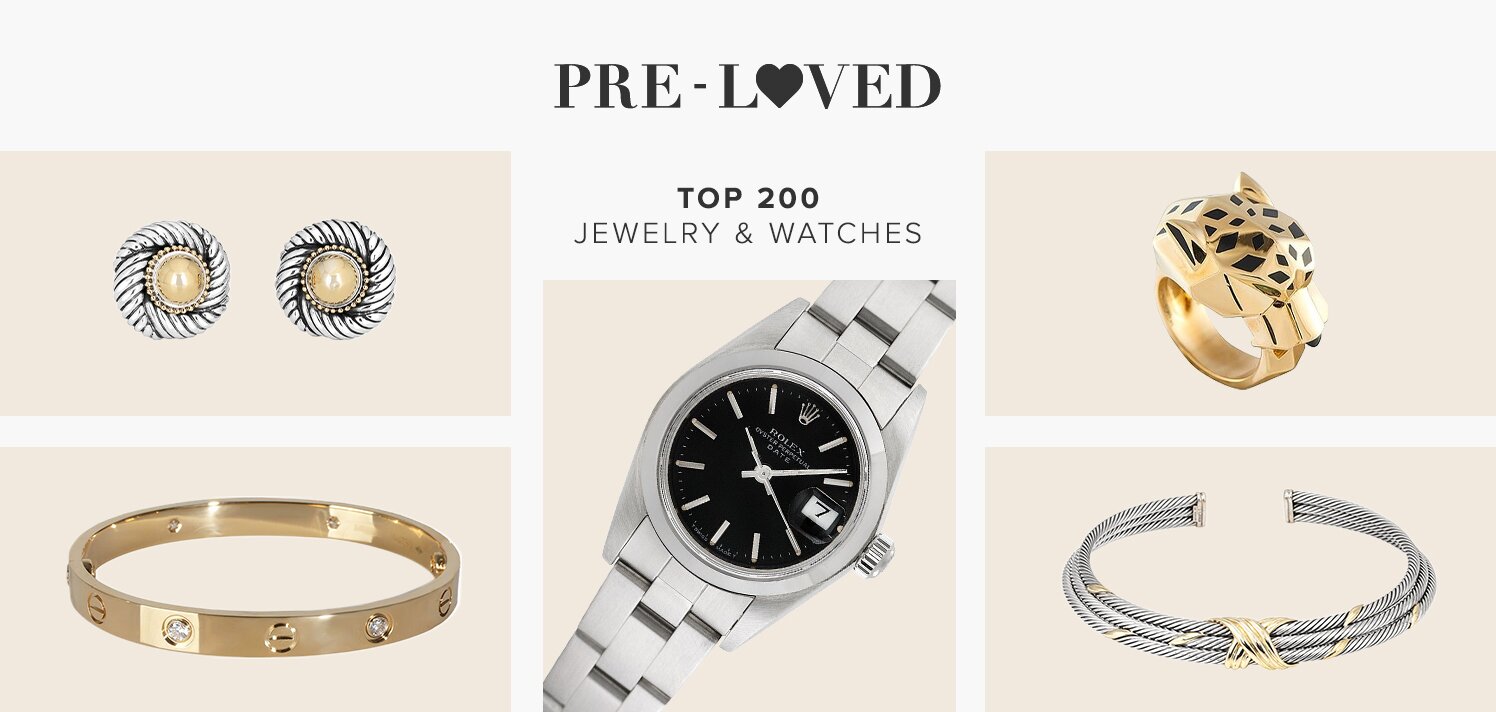Open the TOP 200 heading link

pos(748,197)
